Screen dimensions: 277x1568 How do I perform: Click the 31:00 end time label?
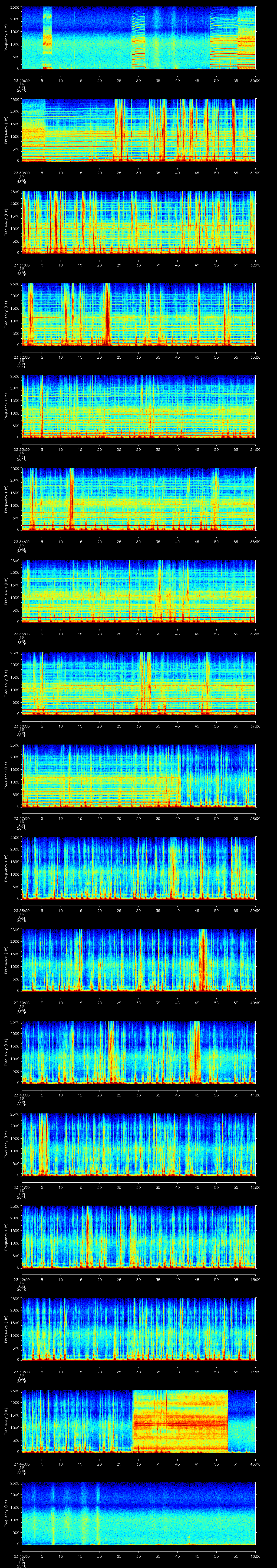[x=255, y=172]
